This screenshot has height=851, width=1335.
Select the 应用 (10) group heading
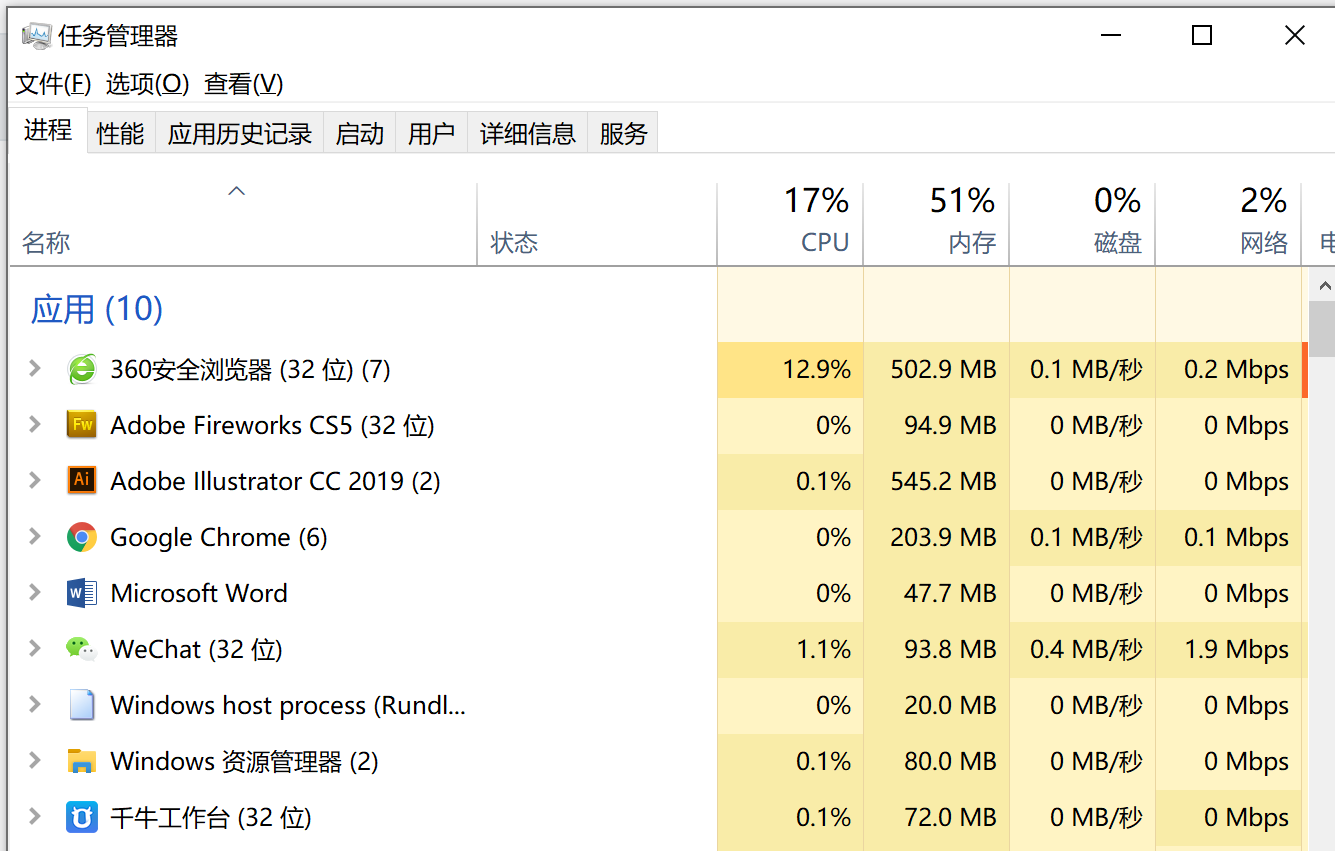(97, 309)
